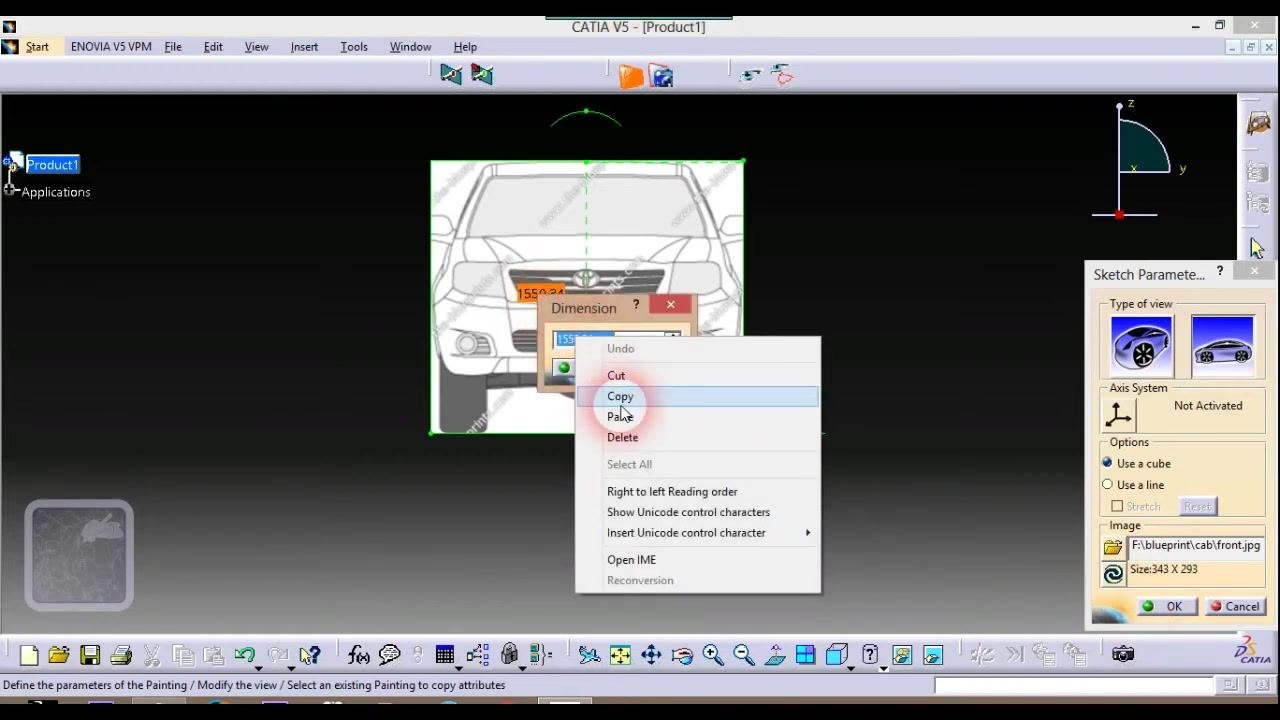Click the power input field in status bar

[x=1074, y=686]
